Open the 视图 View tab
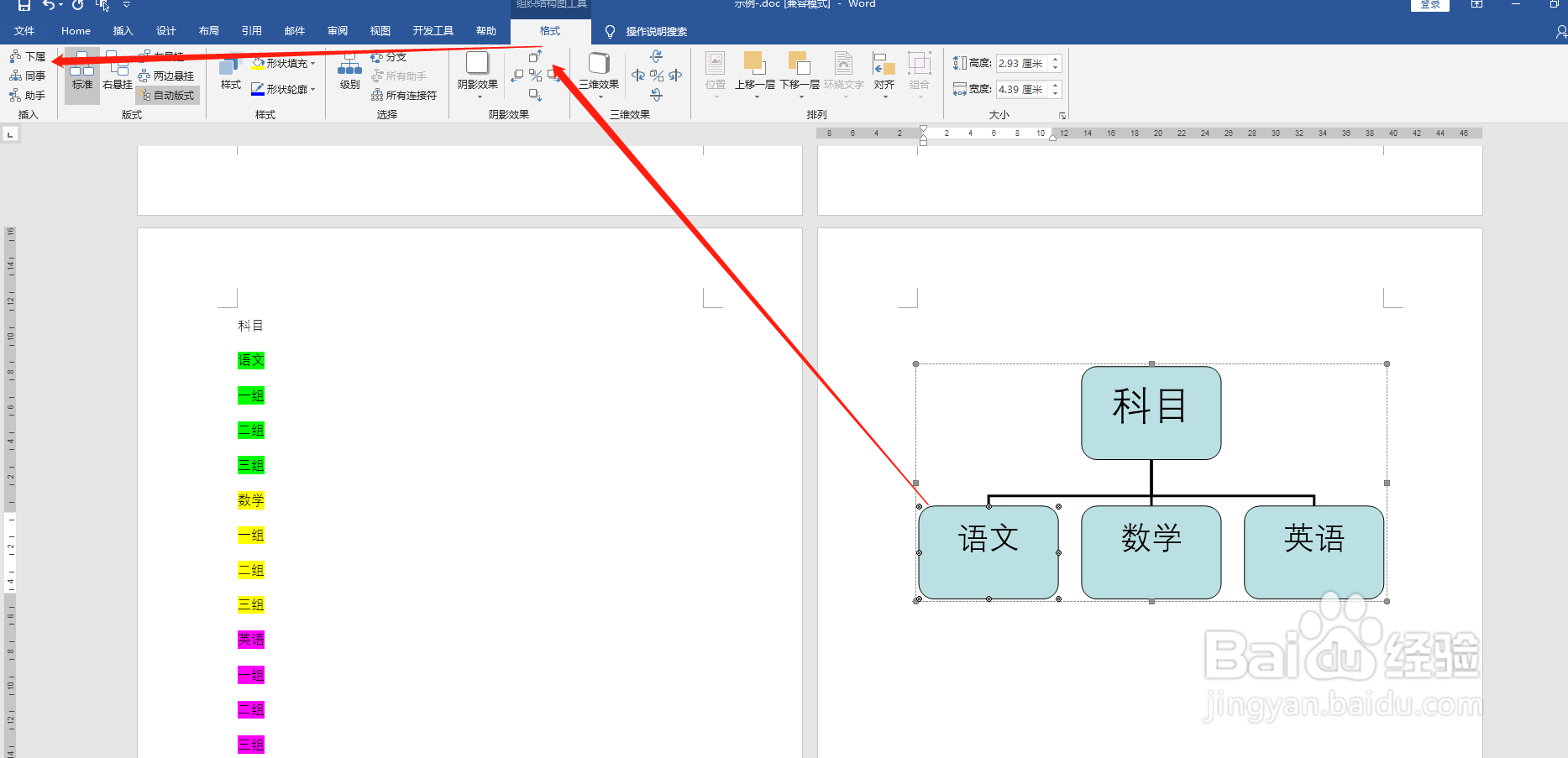This screenshot has height=758, width=1568. click(x=380, y=31)
